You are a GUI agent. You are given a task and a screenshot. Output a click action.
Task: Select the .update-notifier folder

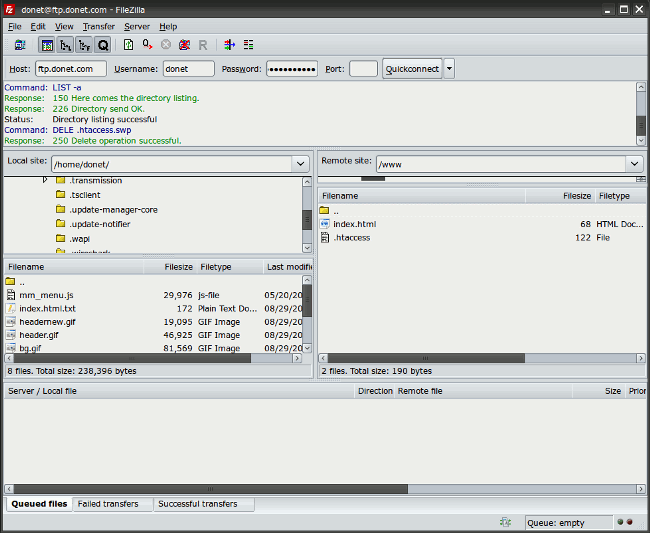point(99,224)
